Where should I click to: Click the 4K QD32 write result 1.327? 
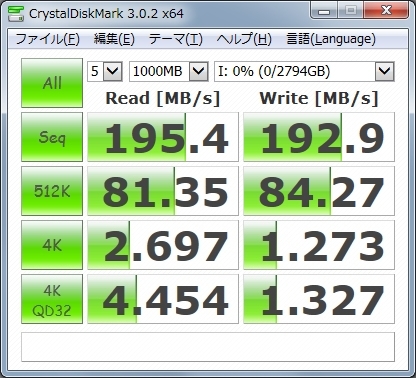[319, 299]
